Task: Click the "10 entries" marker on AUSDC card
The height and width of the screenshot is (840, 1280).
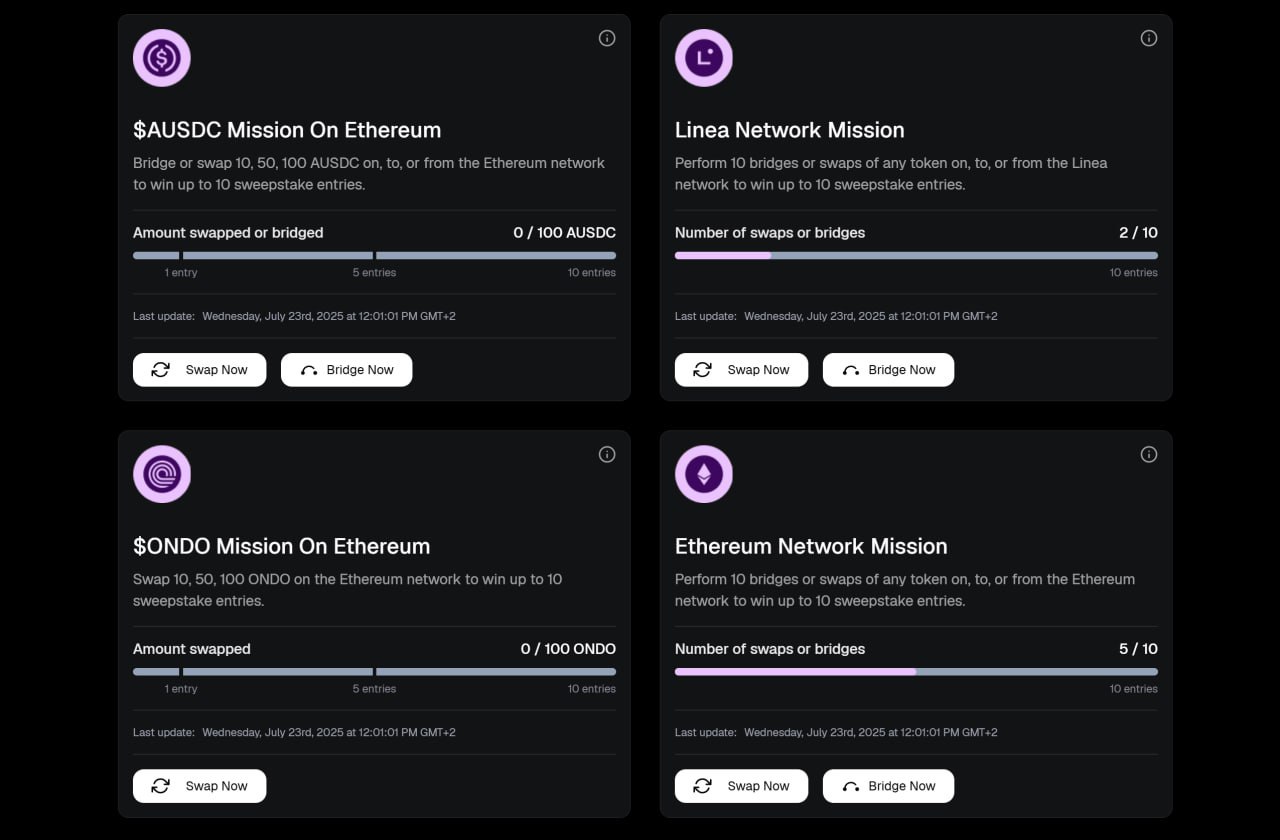Action: [x=591, y=273]
